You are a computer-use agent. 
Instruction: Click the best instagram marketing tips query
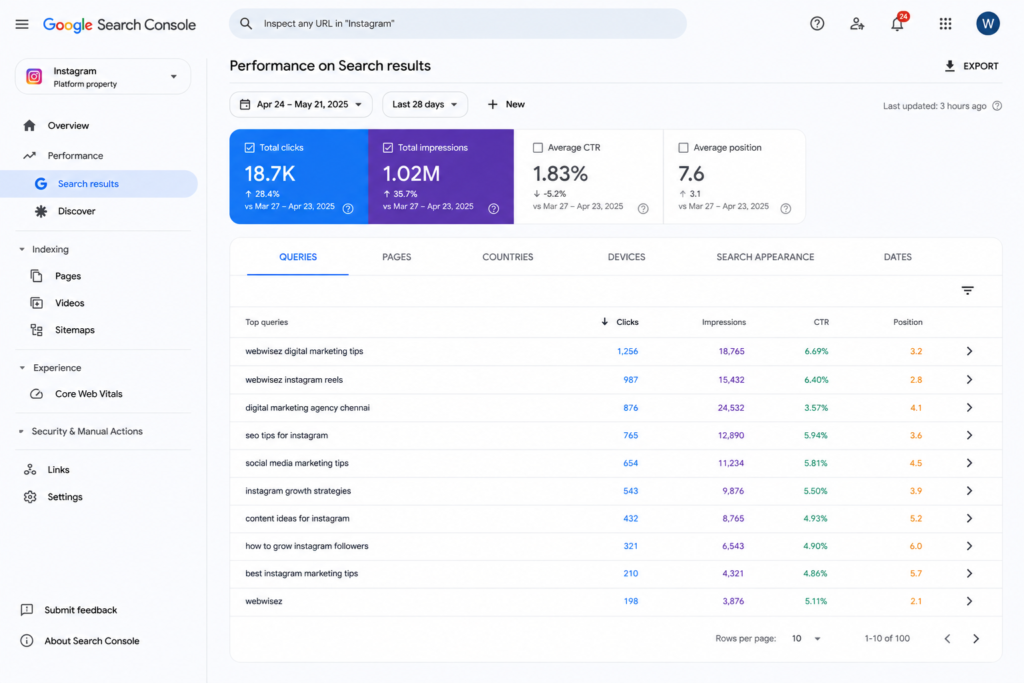[x=302, y=573]
